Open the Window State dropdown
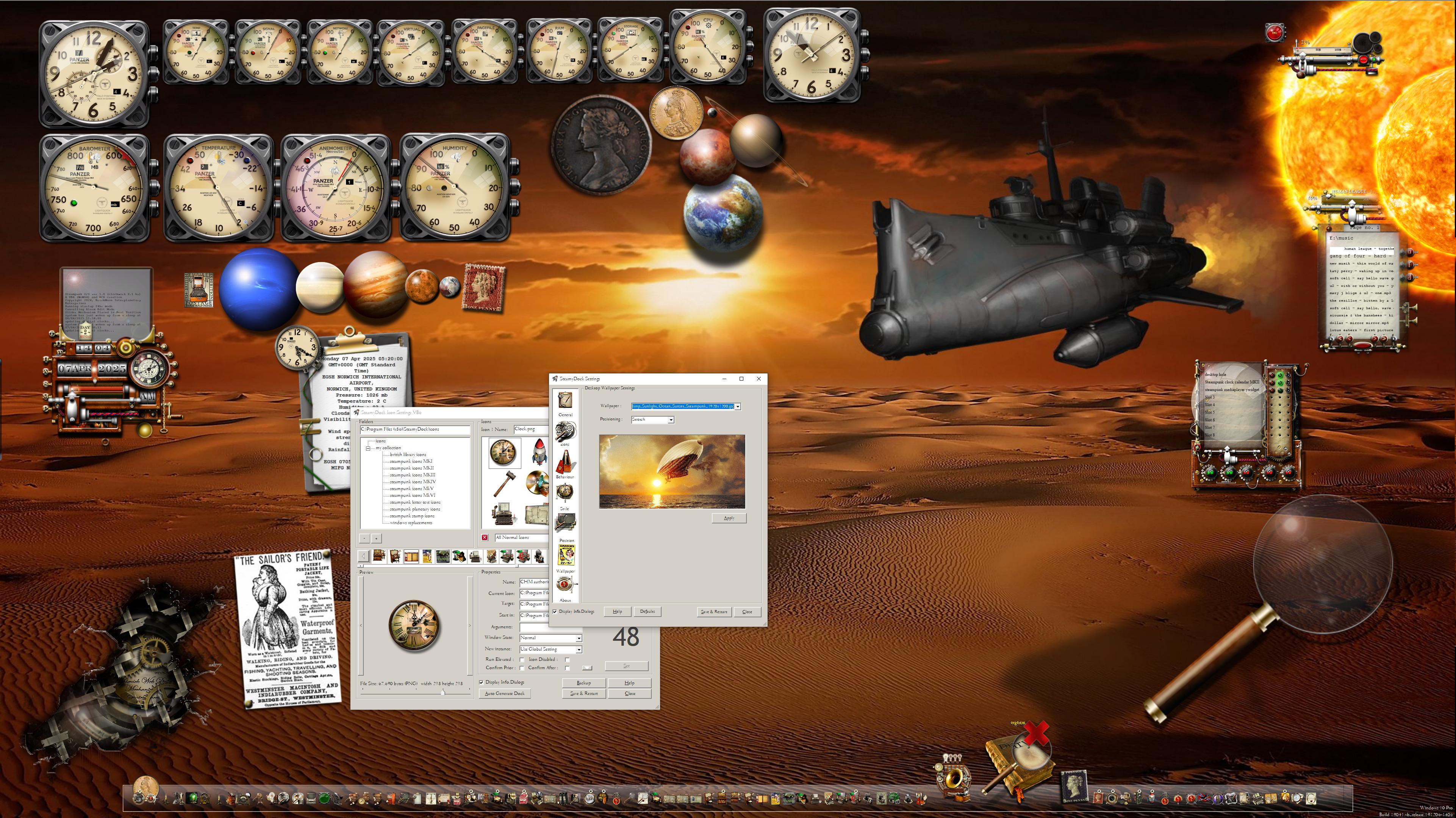 coord(578,638)
